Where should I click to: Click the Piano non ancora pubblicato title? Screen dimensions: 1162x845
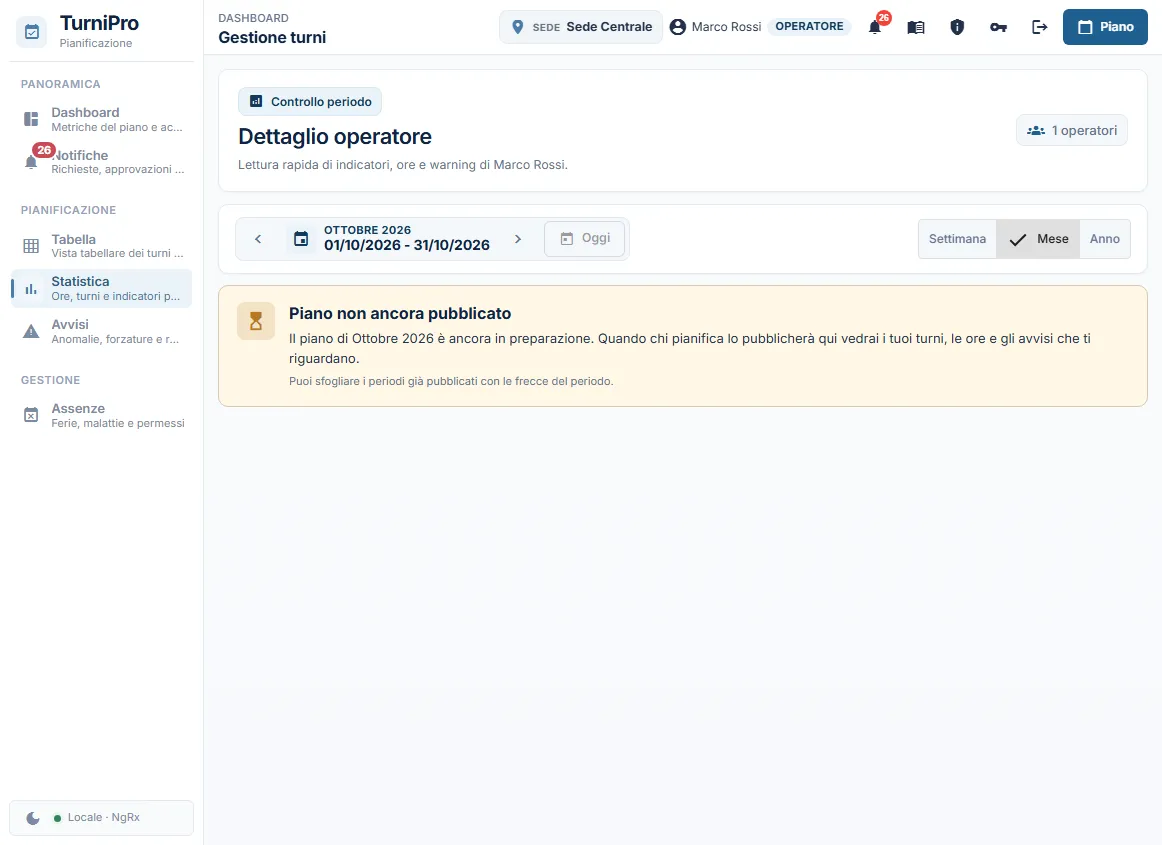(x=400, y=314)
